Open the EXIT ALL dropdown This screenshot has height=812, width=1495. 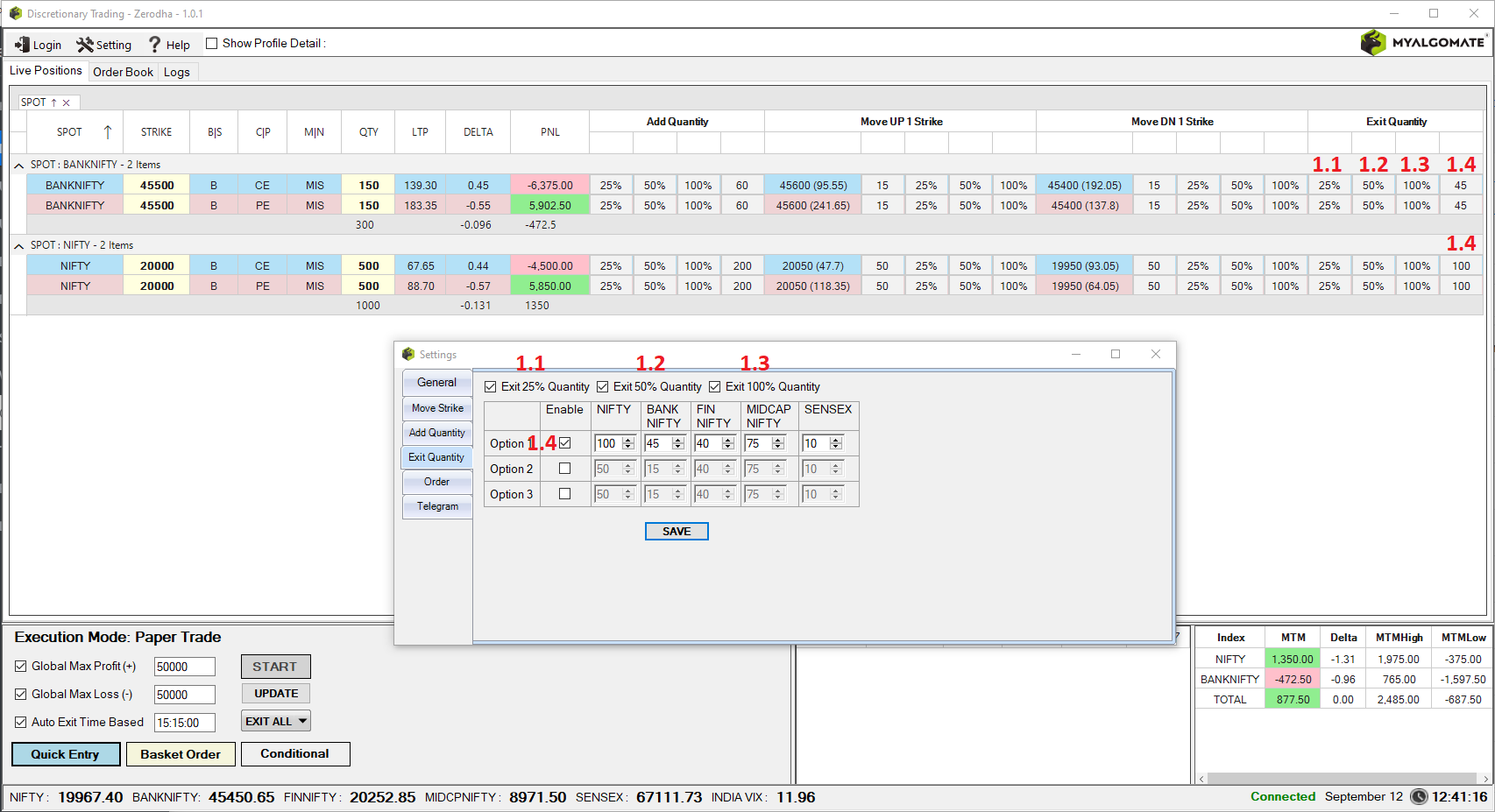pyautogui.click(x=302, y=721)
